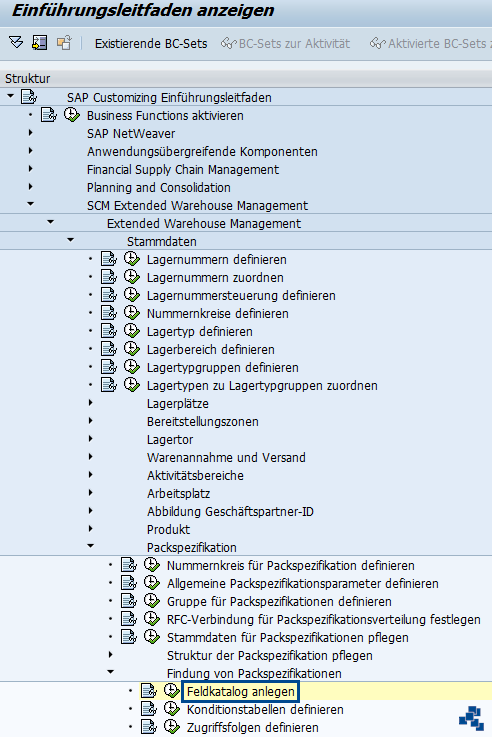
Task: Select Stammdaten für Packspezifikationen pflegen entry
Action: [x=288, y=638]
